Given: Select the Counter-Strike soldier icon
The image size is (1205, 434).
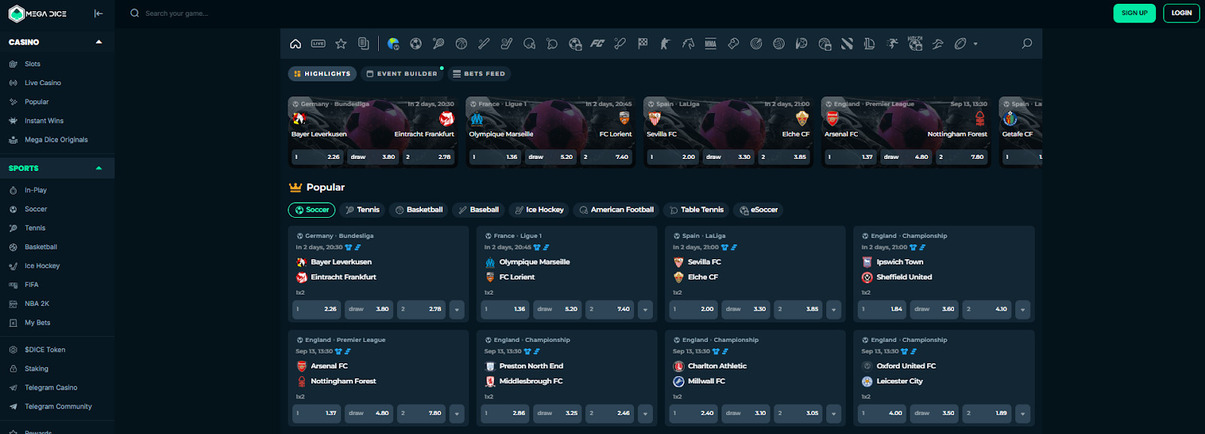Looking at the screenshot, I should (665, 44).
